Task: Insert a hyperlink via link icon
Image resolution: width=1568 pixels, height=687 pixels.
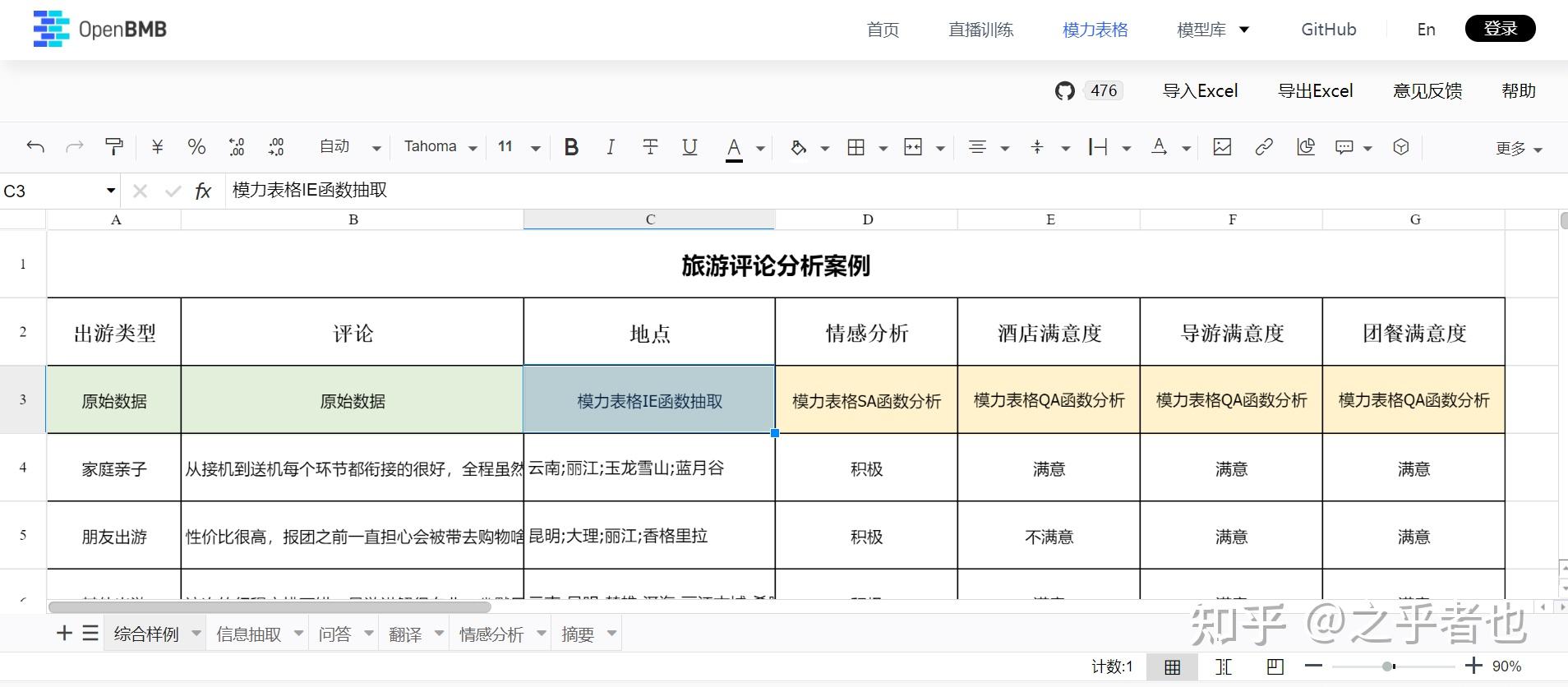Action: tap(1264, 147)
